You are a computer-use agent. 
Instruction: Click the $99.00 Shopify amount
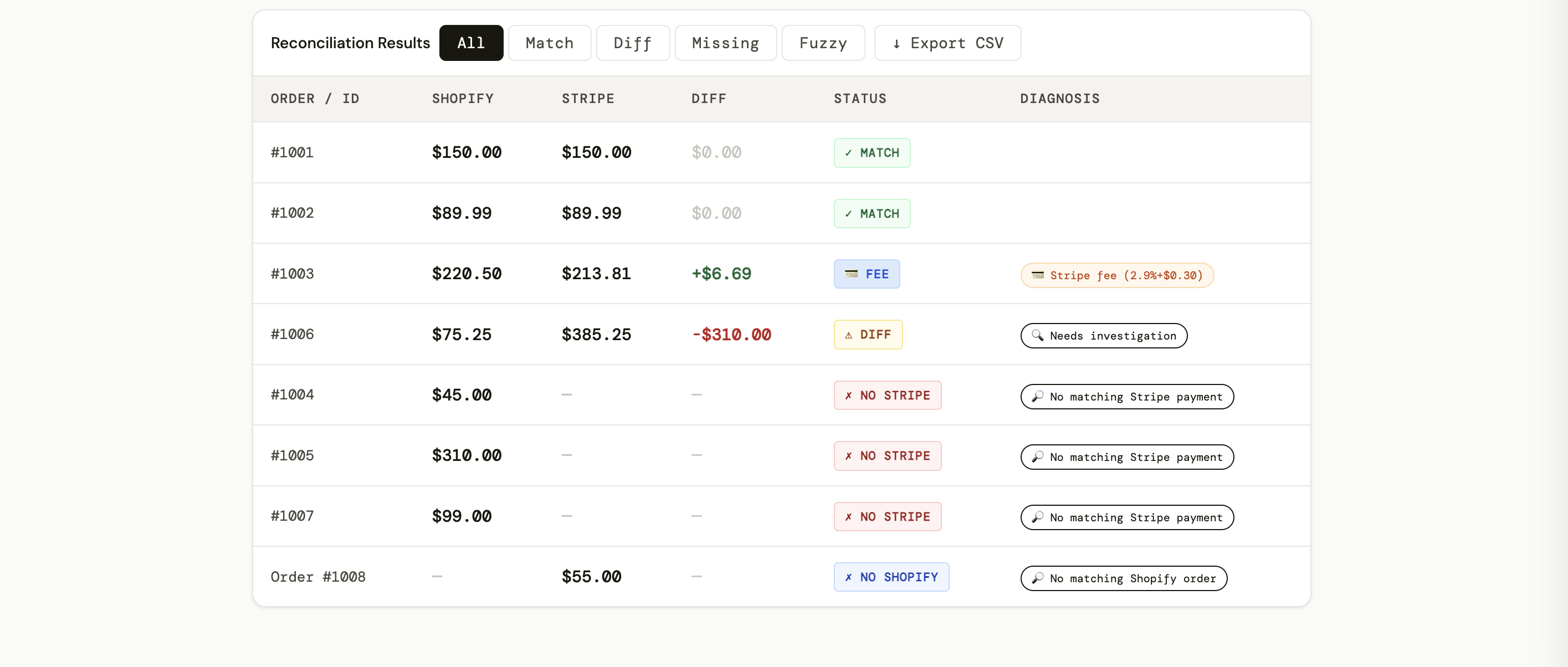462,515
